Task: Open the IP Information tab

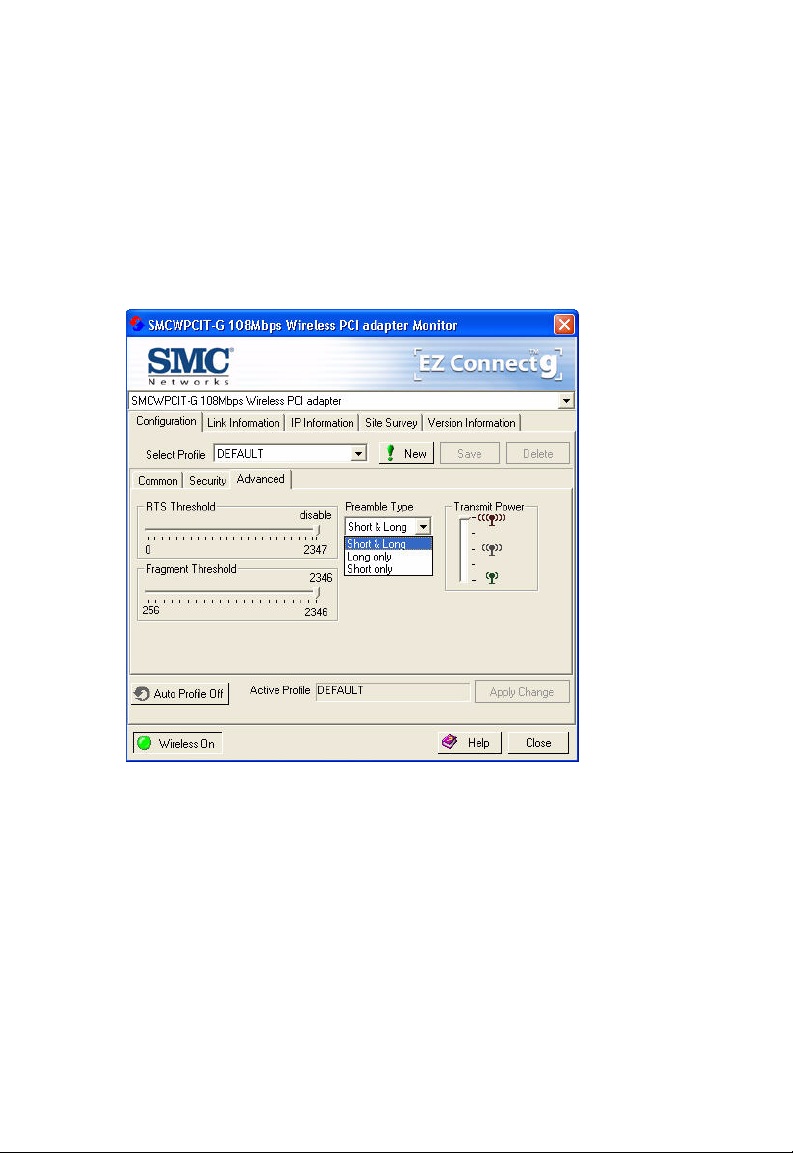Action: pos(322,423)
